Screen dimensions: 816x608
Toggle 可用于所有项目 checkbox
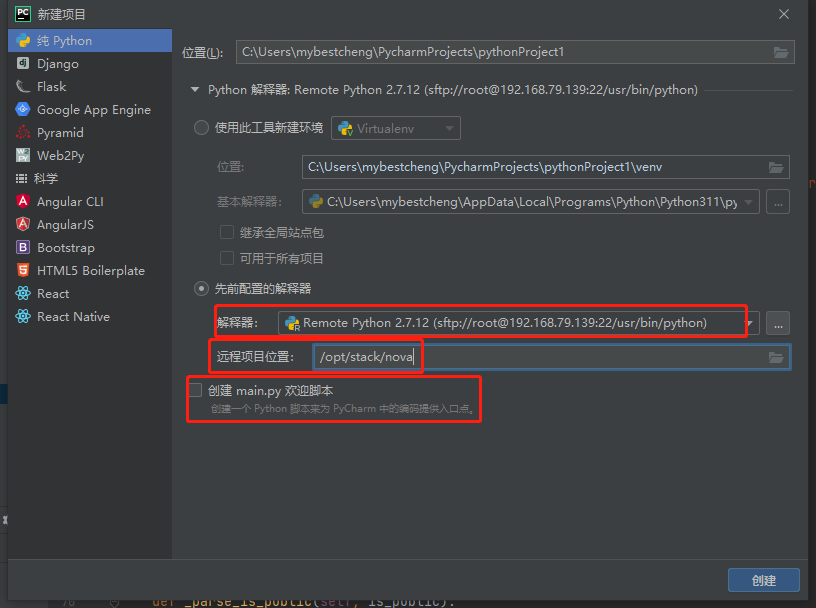point(227,258)
